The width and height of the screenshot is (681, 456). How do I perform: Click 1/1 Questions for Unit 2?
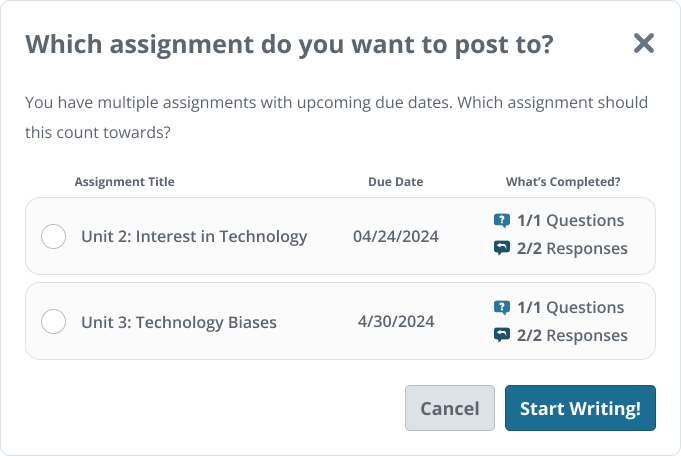click(570, 221)
